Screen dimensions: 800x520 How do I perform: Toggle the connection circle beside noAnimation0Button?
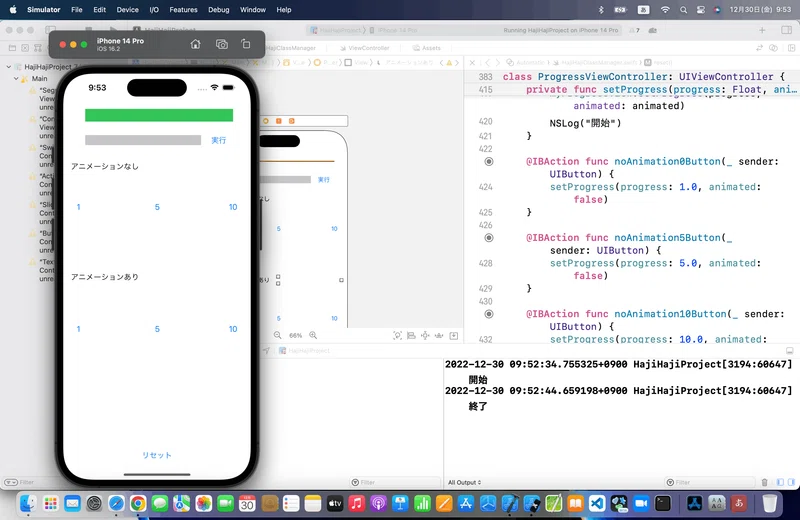(x=489, y=162)
